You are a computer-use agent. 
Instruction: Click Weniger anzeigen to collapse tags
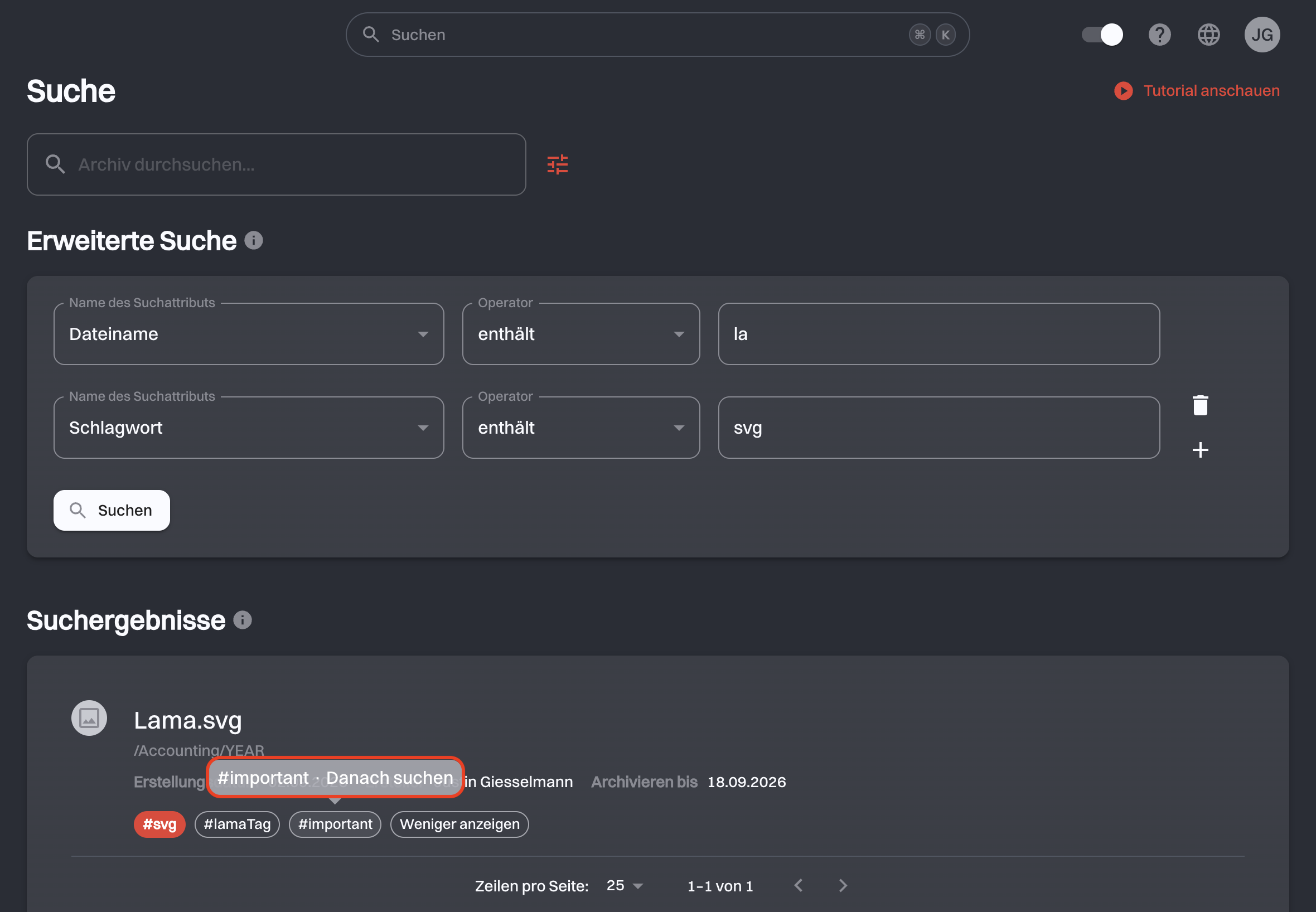pyautogui.click(x=459, y=824)
